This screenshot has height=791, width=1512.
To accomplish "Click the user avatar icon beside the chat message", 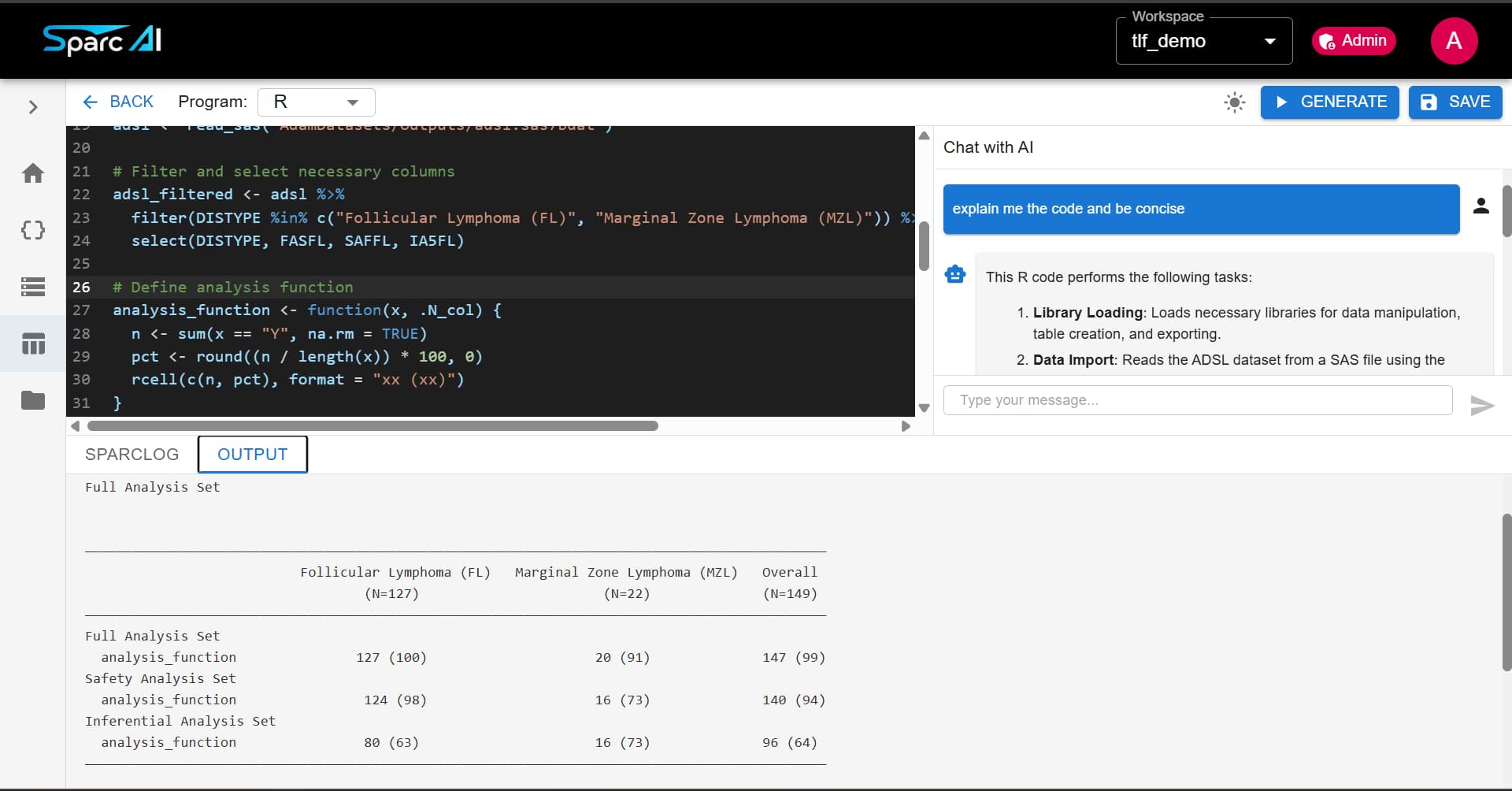I will click(x=1481, y=206).
